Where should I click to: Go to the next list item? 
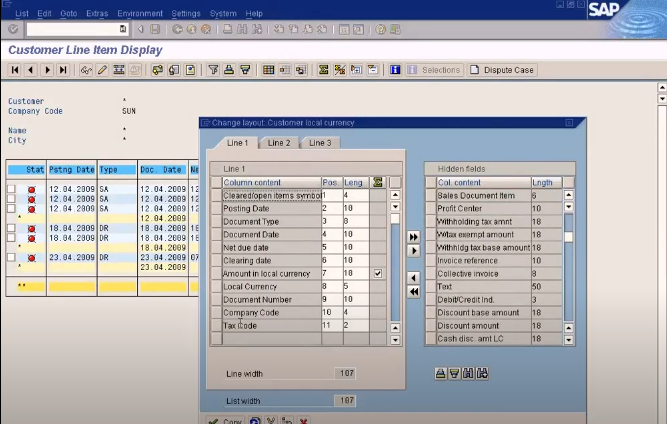pyautogui.click(x=47, y=70)
